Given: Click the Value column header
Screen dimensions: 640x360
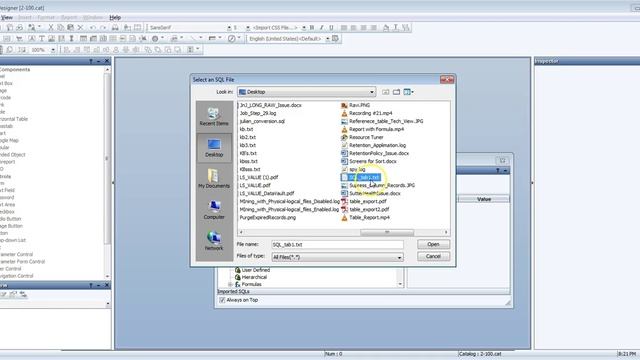Looking at the screenshot, I should pyautogui.click(x=484, y=199).
